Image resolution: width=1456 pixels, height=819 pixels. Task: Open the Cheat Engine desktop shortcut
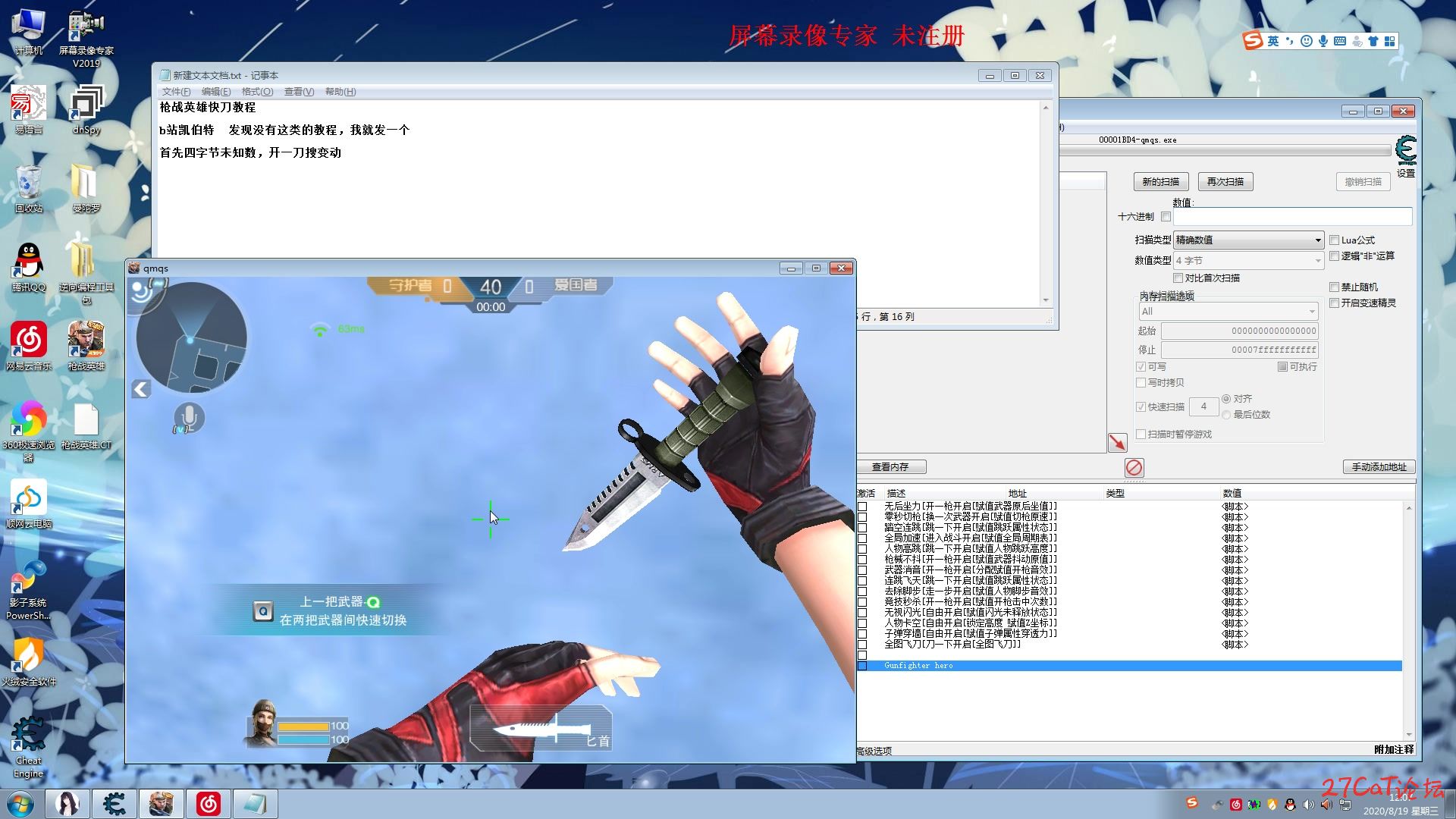click(28, 747)
